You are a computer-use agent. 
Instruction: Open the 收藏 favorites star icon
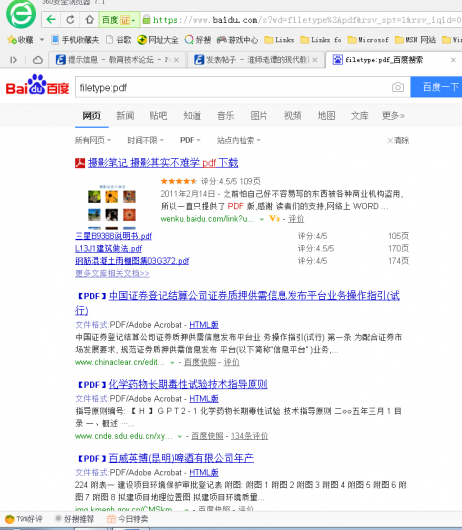[x=12, y=40]
